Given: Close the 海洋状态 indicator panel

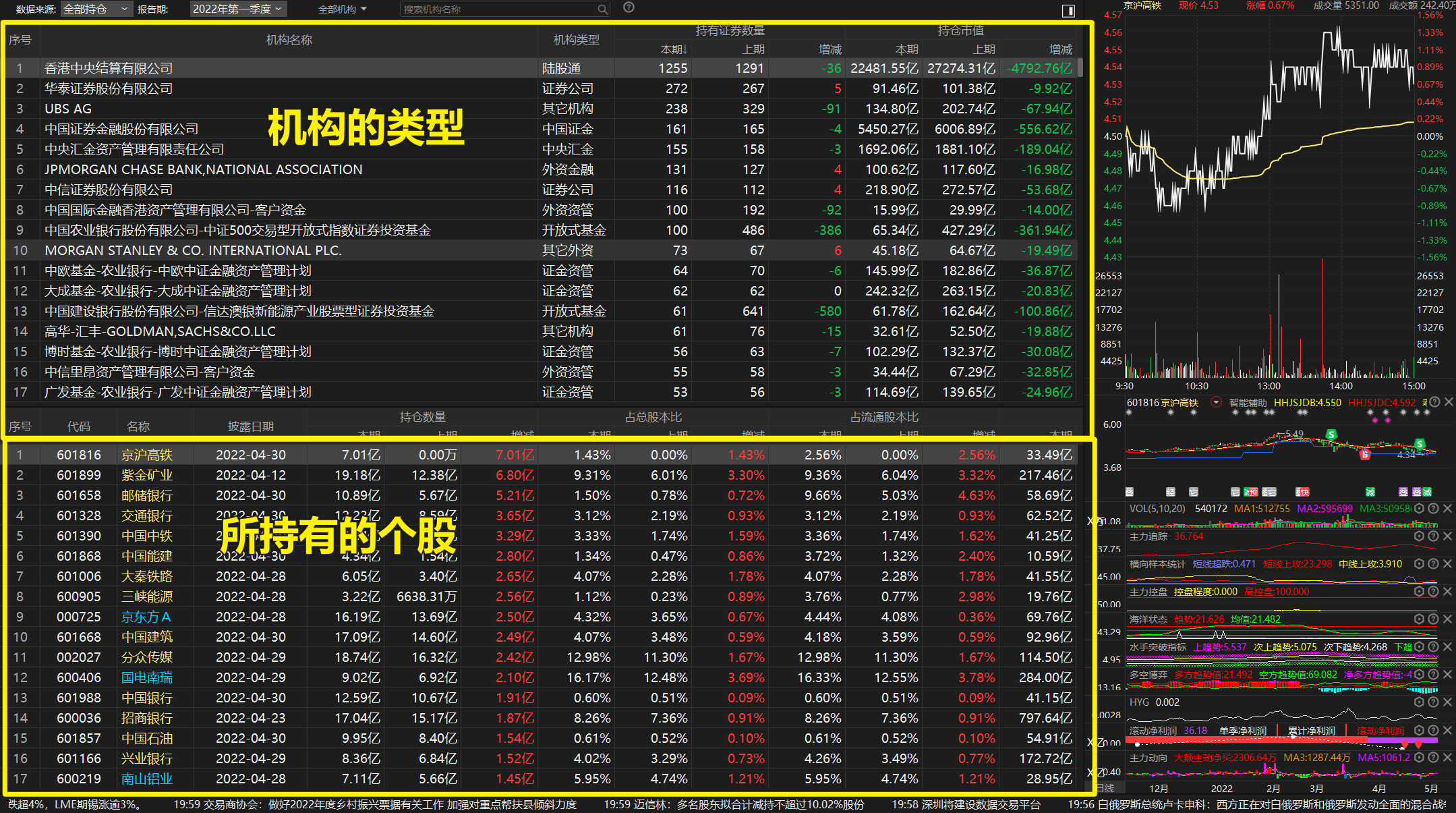Looking at the screenshot, I should [x=1447, y=619].
